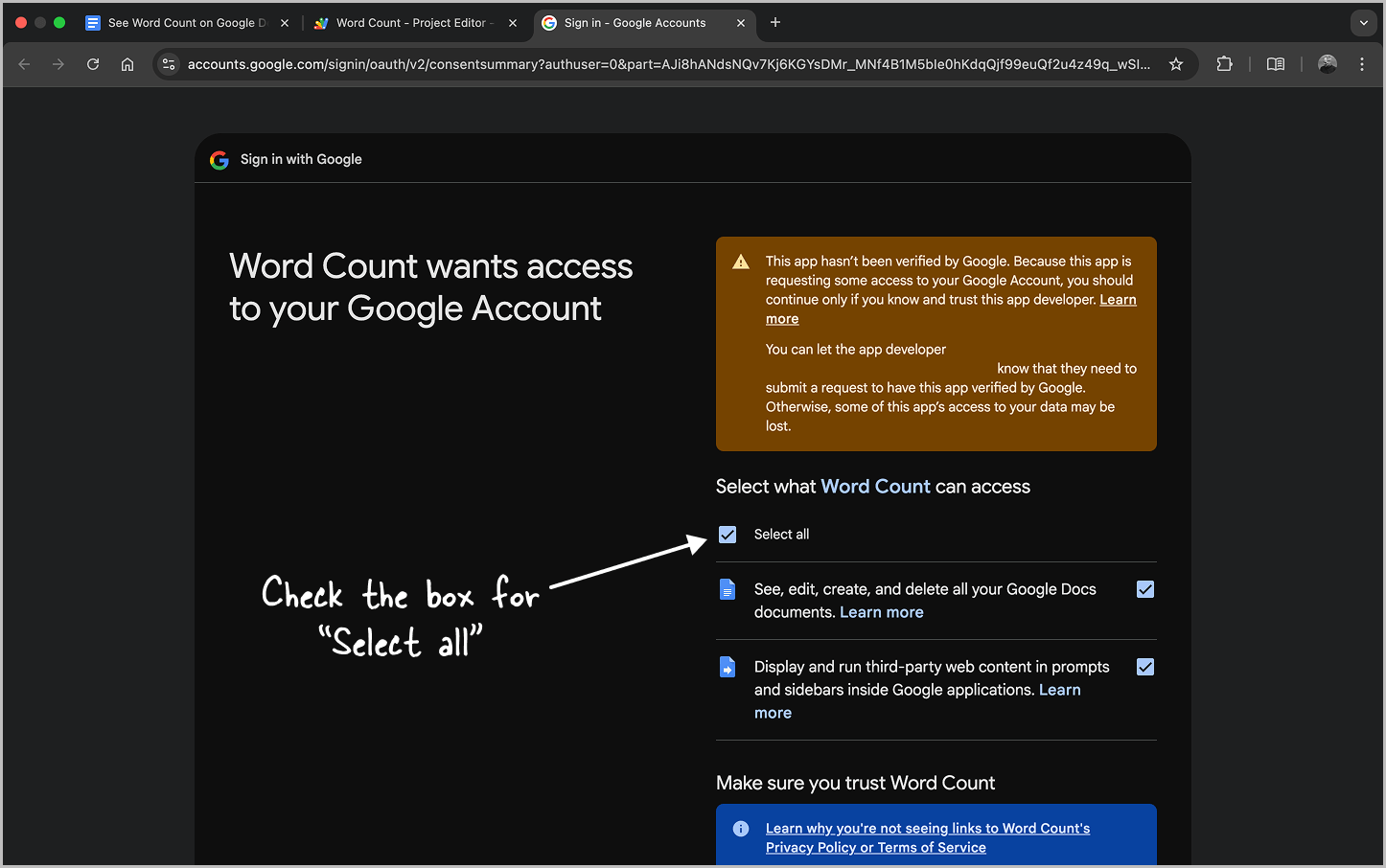Open the browser home page

pos(127,64)
